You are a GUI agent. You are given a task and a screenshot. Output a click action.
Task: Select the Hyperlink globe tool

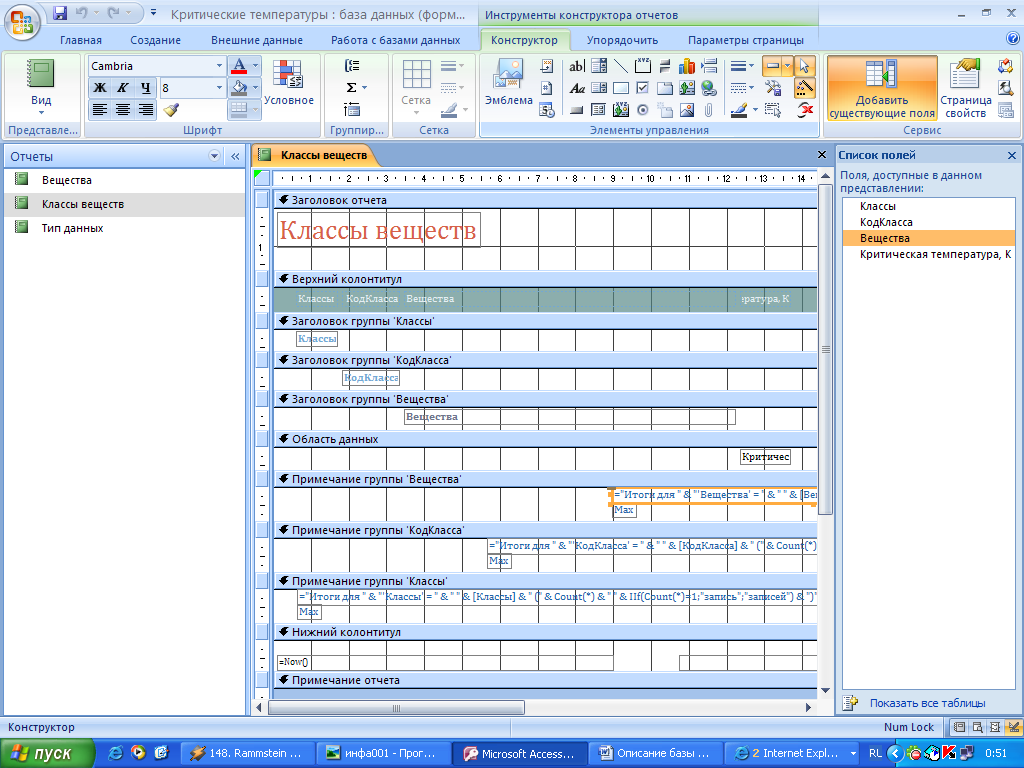click(709, 88)
